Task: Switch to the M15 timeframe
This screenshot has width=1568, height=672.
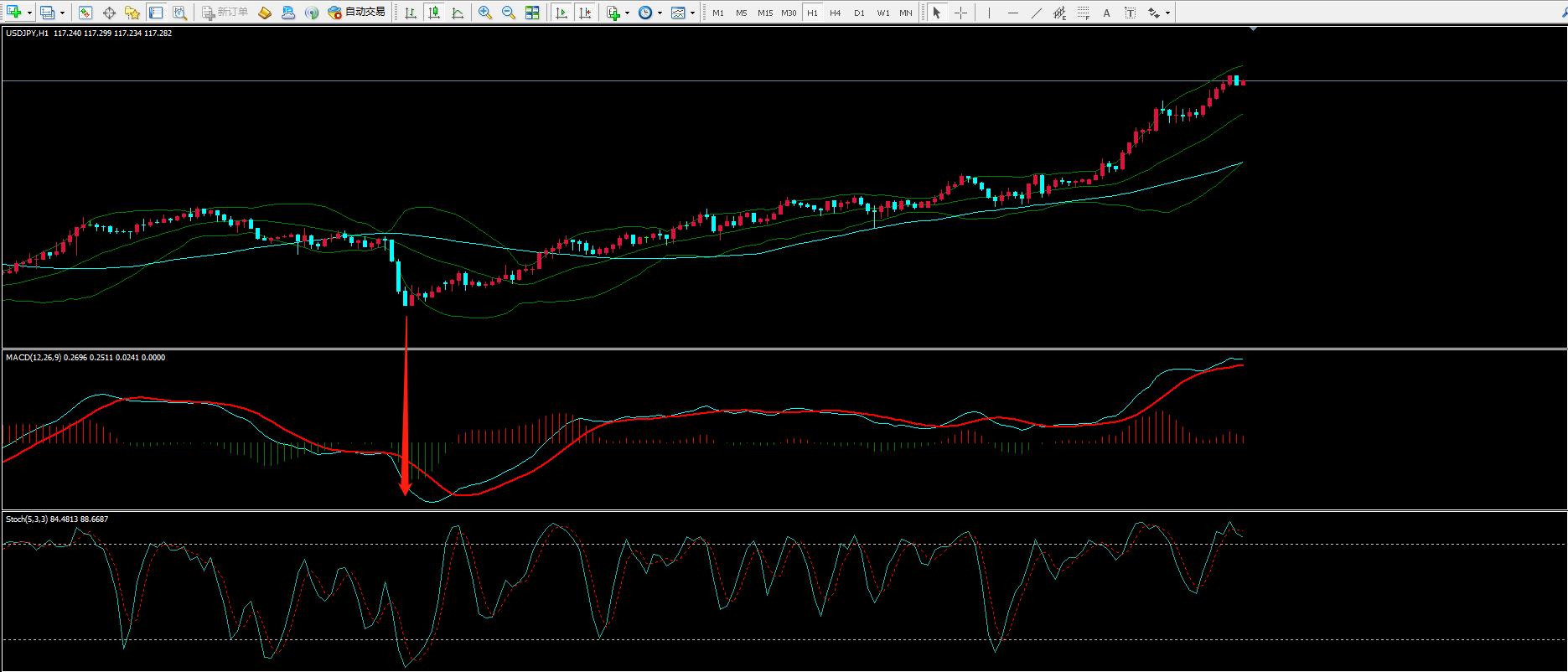Action: (764, 13)
